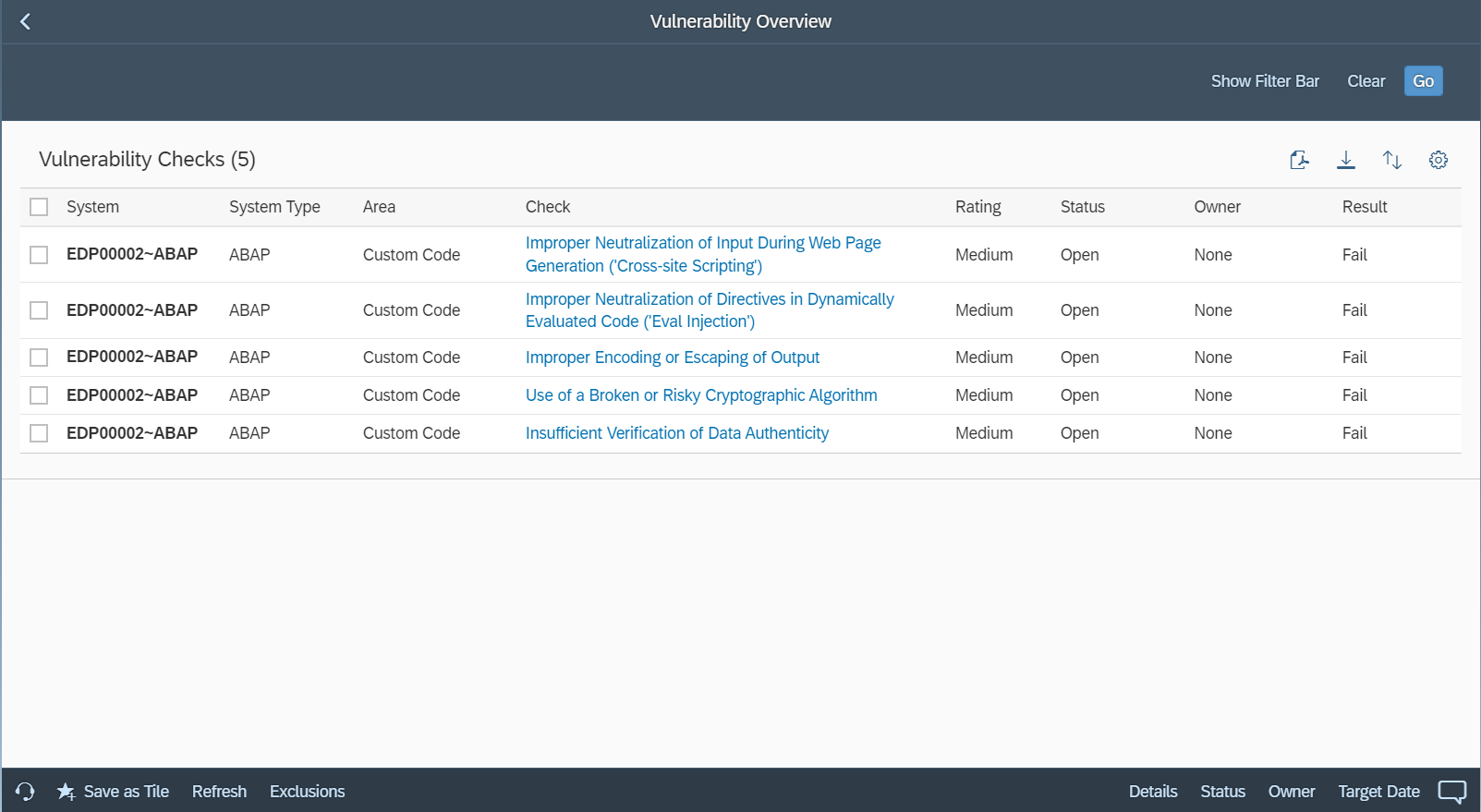The width and height of the screenshot is (1481, 812).
Task: Open the Eval Injection check link
Action: (x=709, y=310)
